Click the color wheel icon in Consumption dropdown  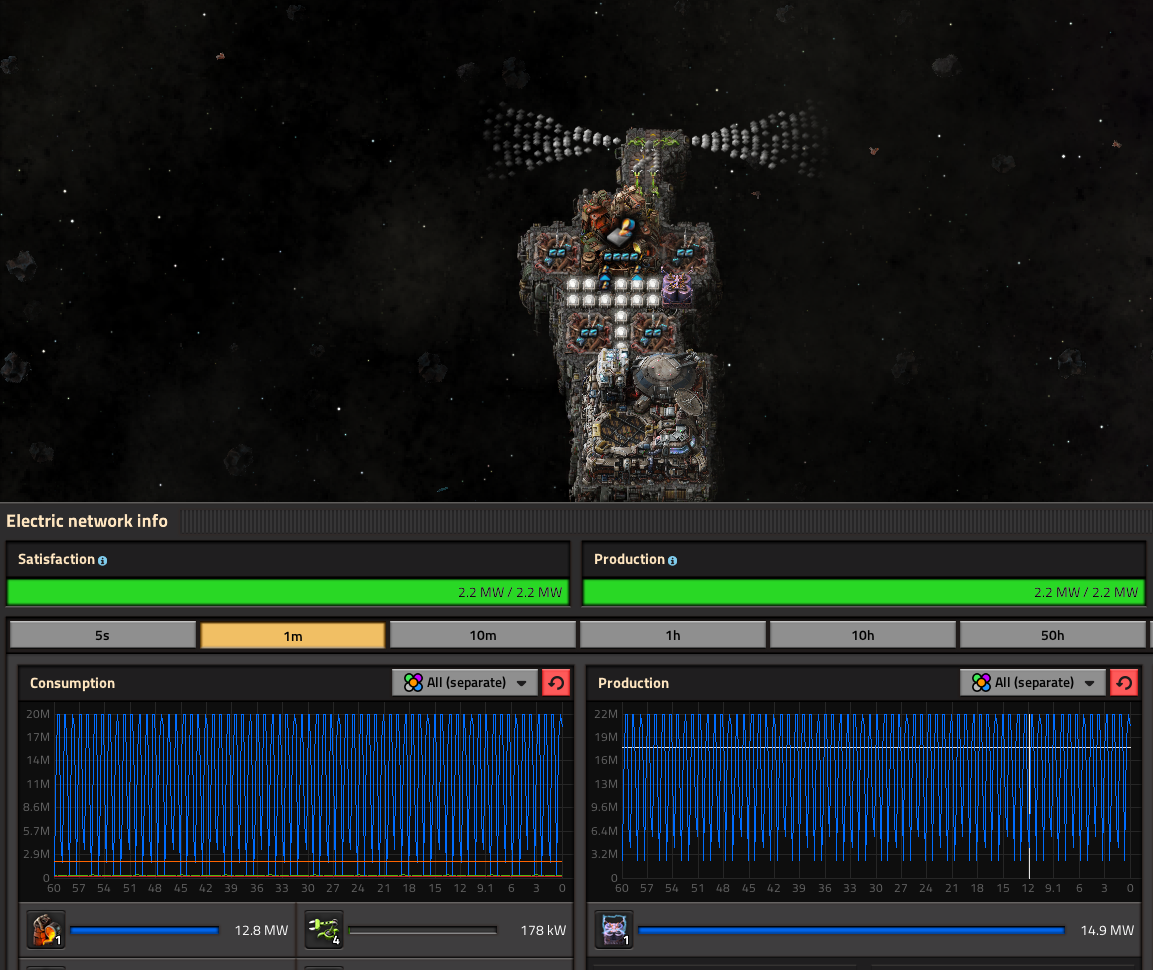(413, 682)
